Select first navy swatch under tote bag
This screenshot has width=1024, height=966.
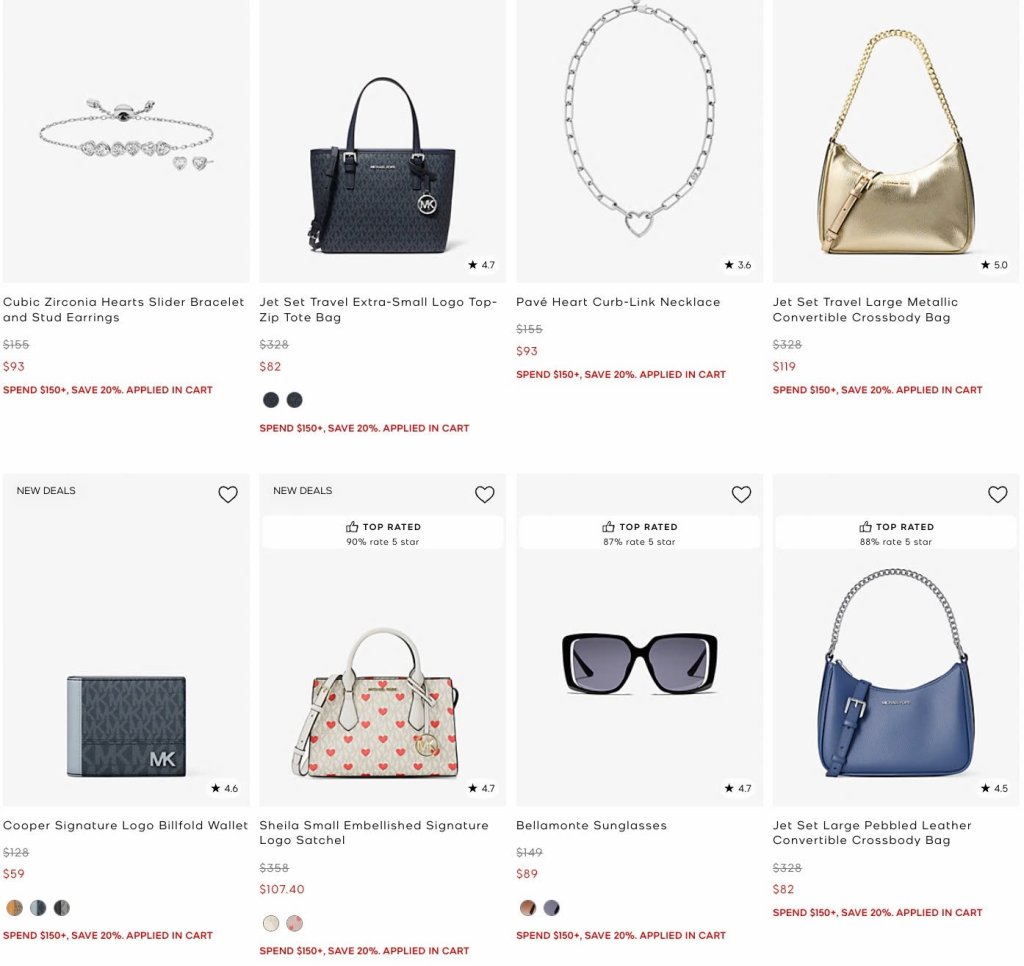[270, 400]
